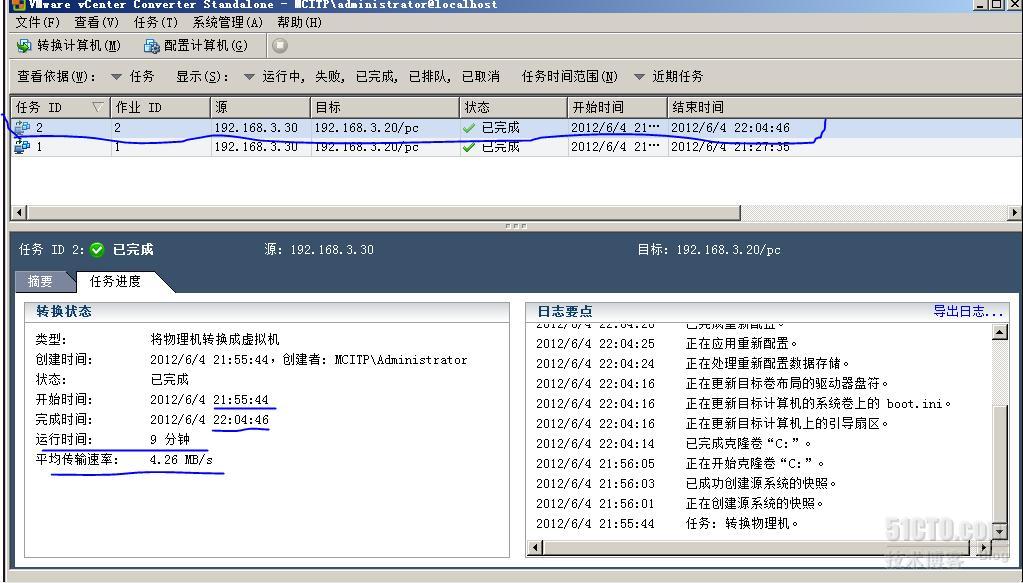
Task: Click log entry 已完成克隆卷 "C:"
Action: (749, 443)
